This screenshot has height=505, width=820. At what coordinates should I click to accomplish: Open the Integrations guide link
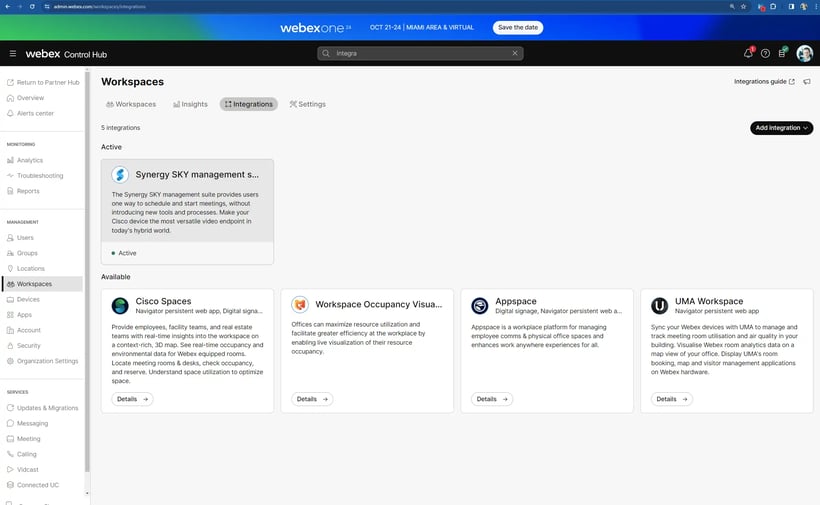click(x=764, y=82)
